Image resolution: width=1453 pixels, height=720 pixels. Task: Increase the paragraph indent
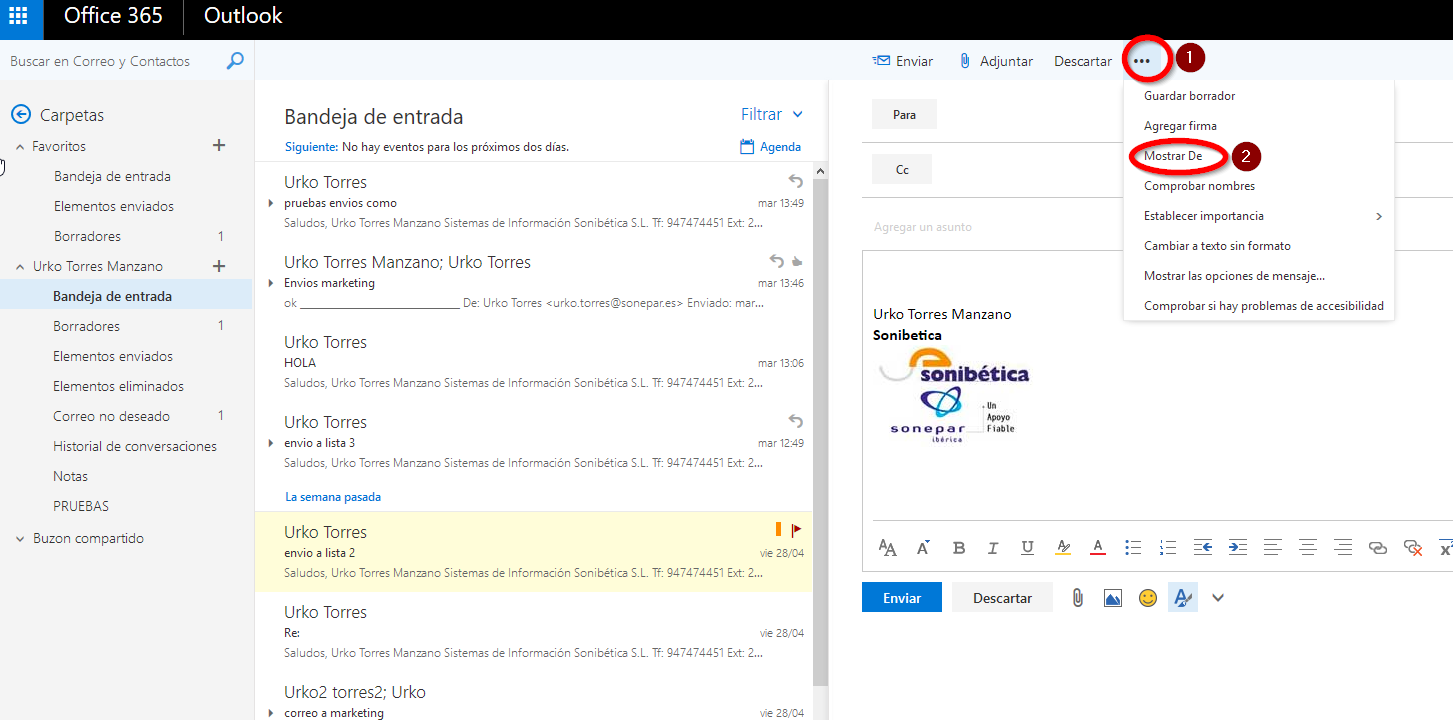tap(1238, 547)
